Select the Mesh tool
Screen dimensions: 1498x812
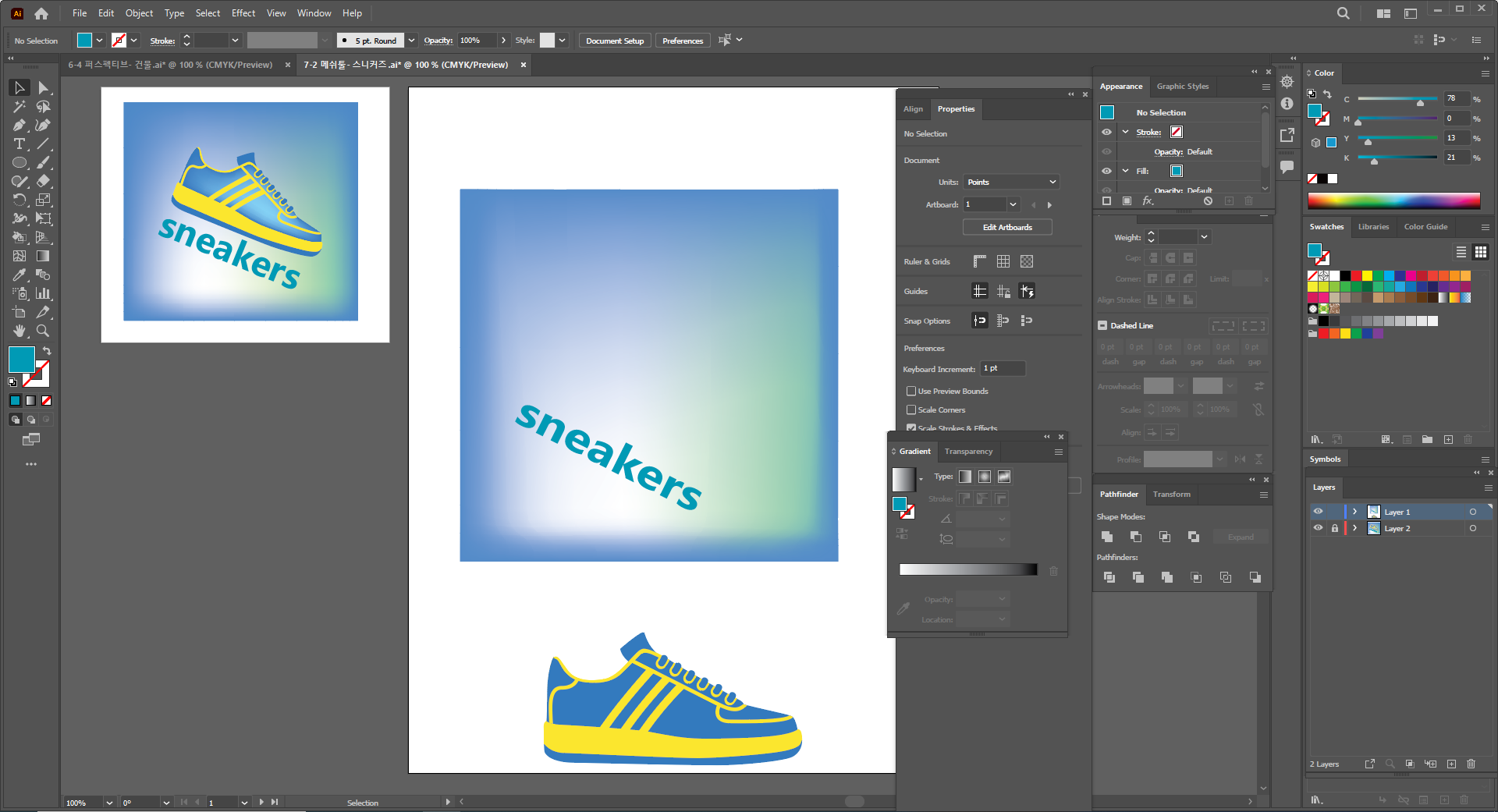20,257
